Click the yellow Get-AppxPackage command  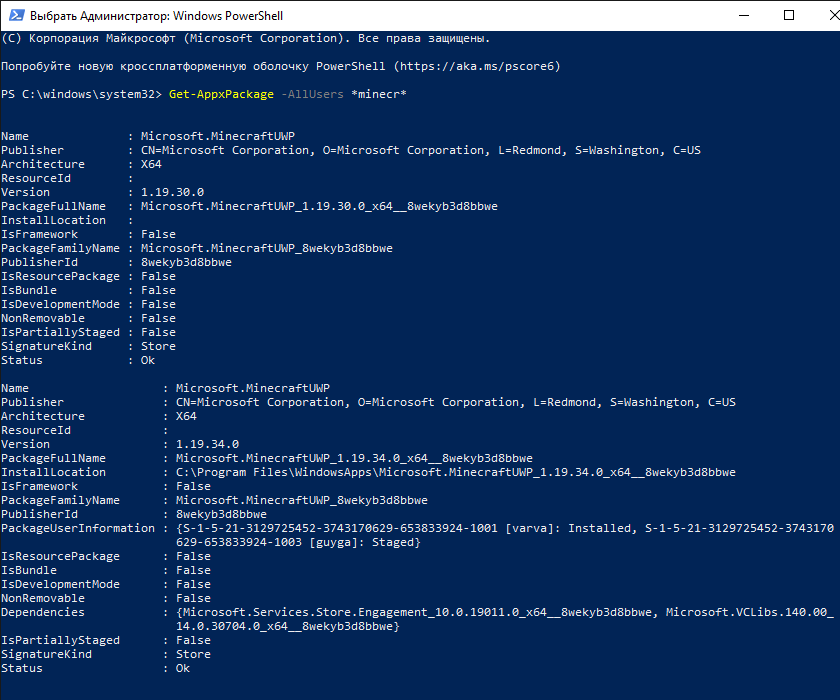click(221, 94)
